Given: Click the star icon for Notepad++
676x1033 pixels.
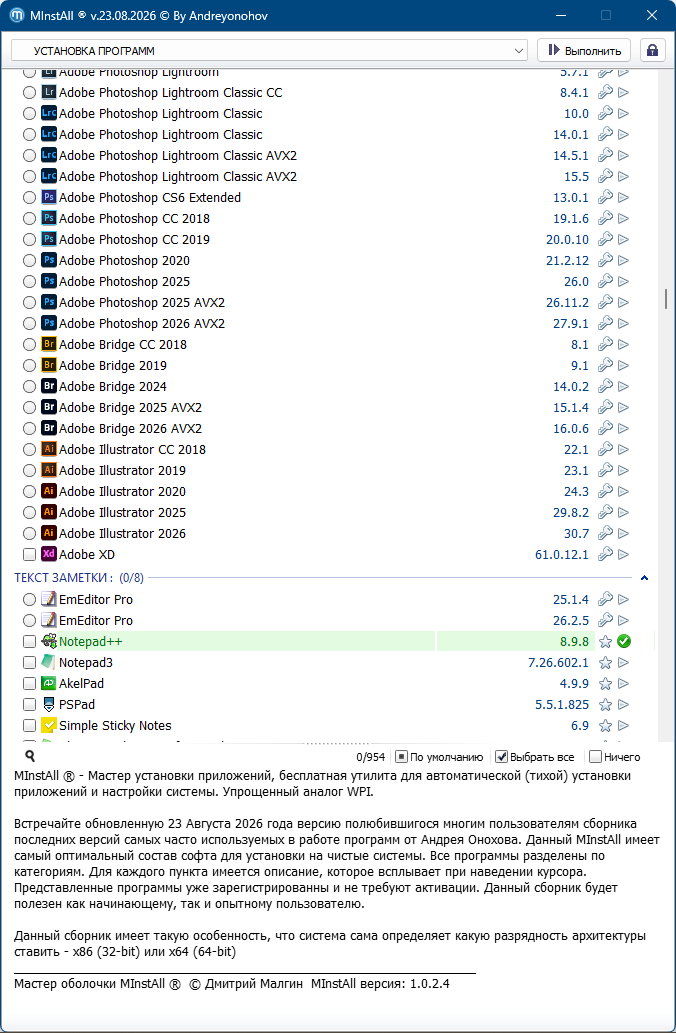Looking at the screenshot, I should click(606, 642).
